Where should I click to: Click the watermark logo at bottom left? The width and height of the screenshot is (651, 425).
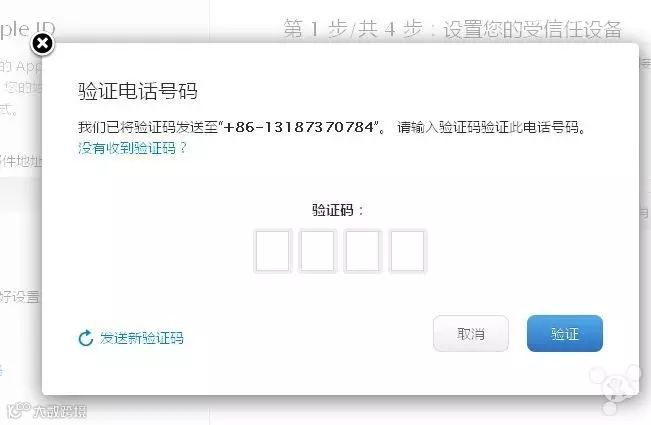point(46,411)
